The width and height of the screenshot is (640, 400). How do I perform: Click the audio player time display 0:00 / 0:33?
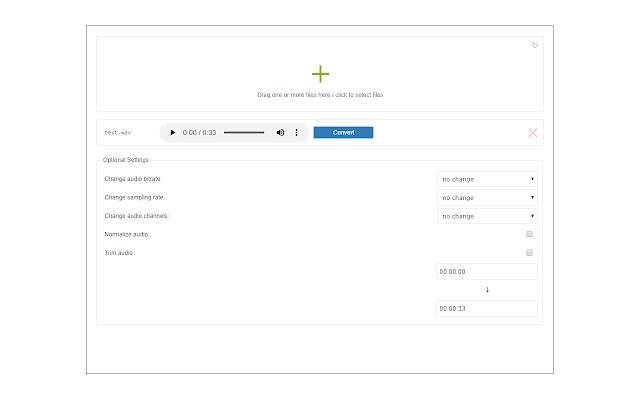[199, 132]
